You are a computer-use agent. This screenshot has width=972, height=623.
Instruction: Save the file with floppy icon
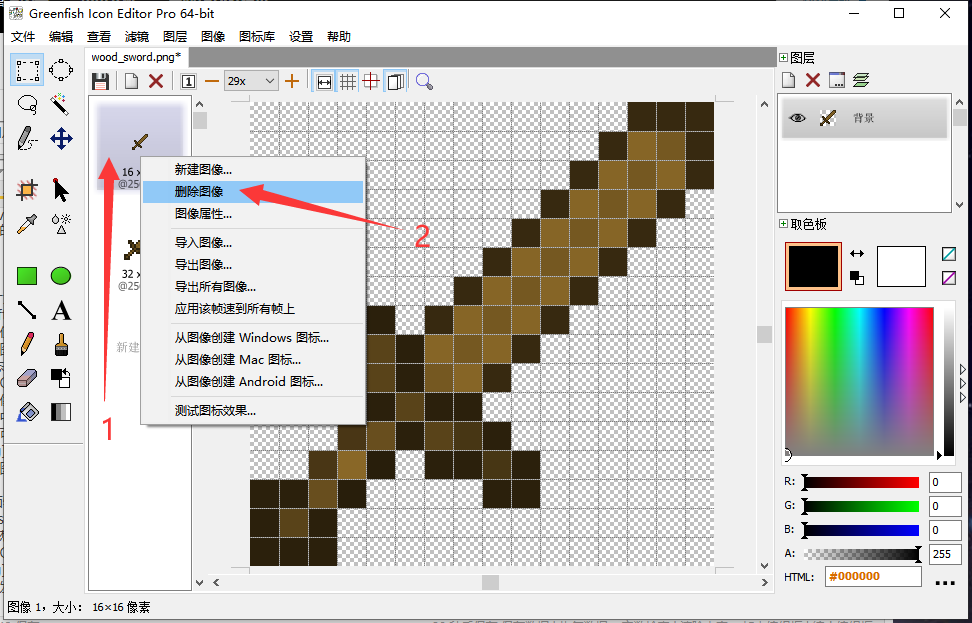tap(100, 81)
